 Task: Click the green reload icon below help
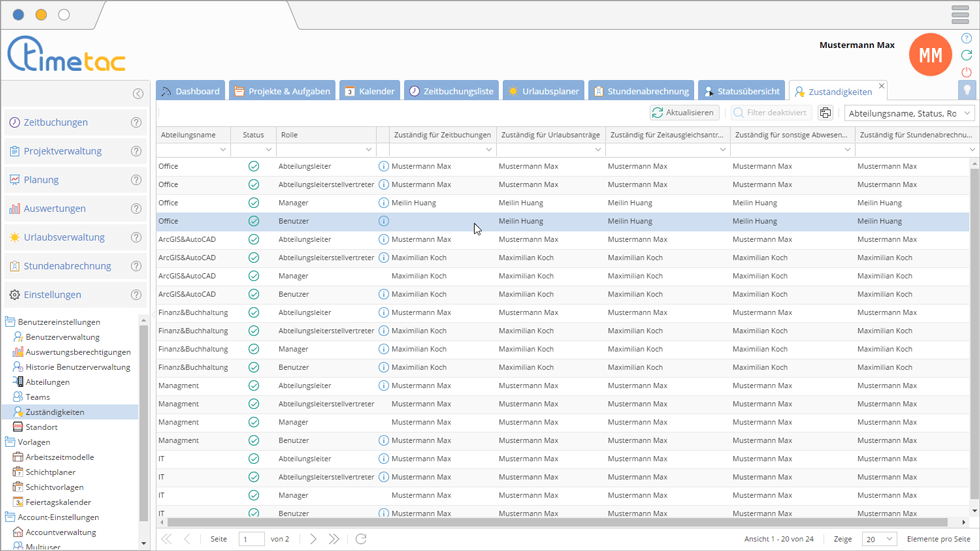point(966,55)
